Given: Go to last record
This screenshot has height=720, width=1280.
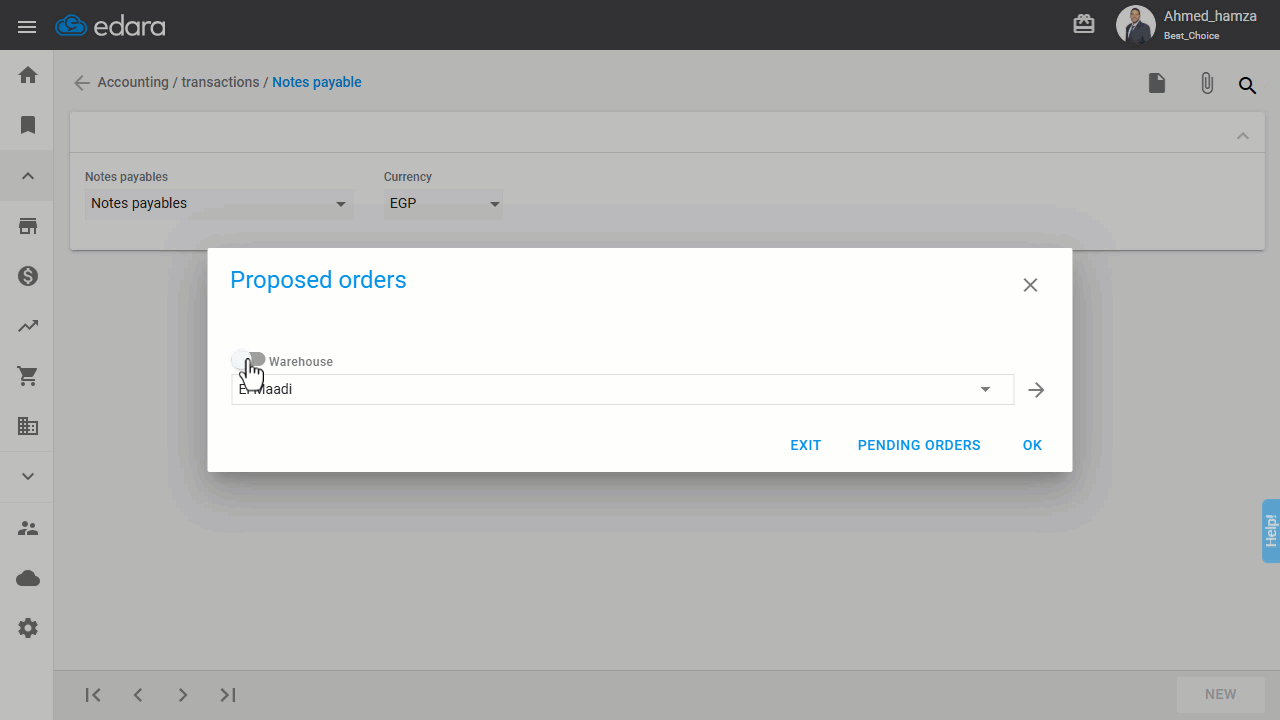Looking at the screenshot, I should (228, 695).
